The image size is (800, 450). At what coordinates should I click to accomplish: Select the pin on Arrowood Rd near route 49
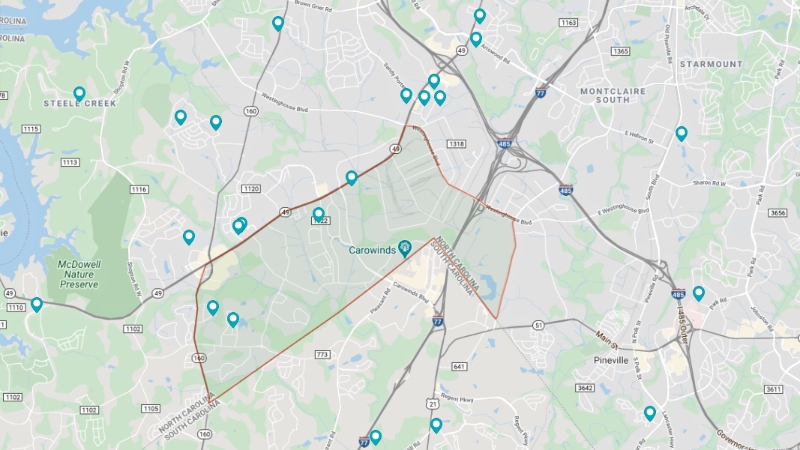(x=476, y=39)
